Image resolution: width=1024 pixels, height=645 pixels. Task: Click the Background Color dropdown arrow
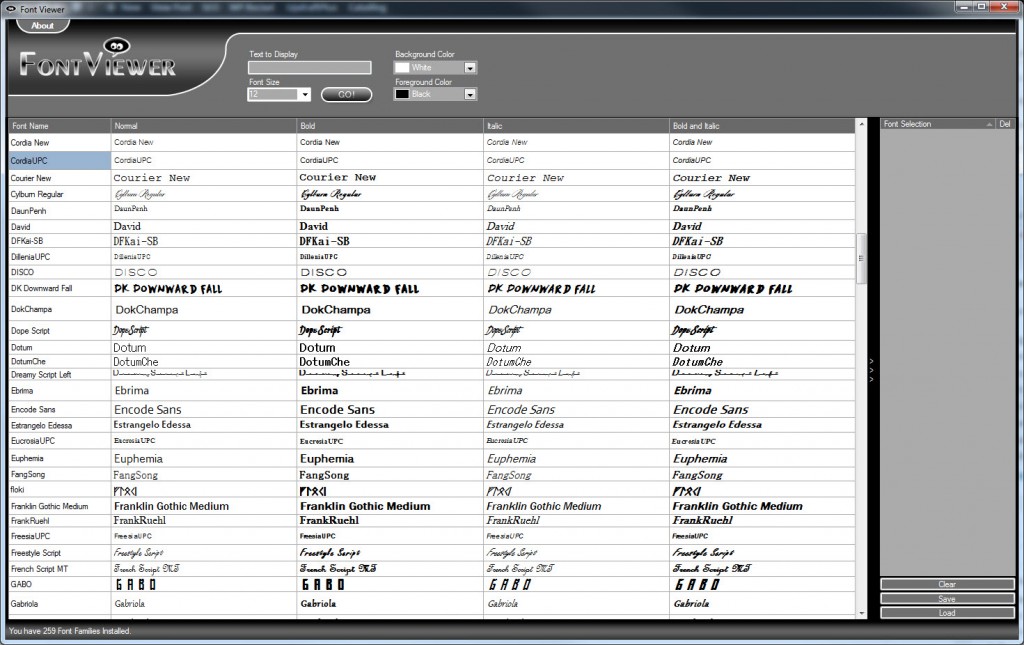(x=469, y=67)
